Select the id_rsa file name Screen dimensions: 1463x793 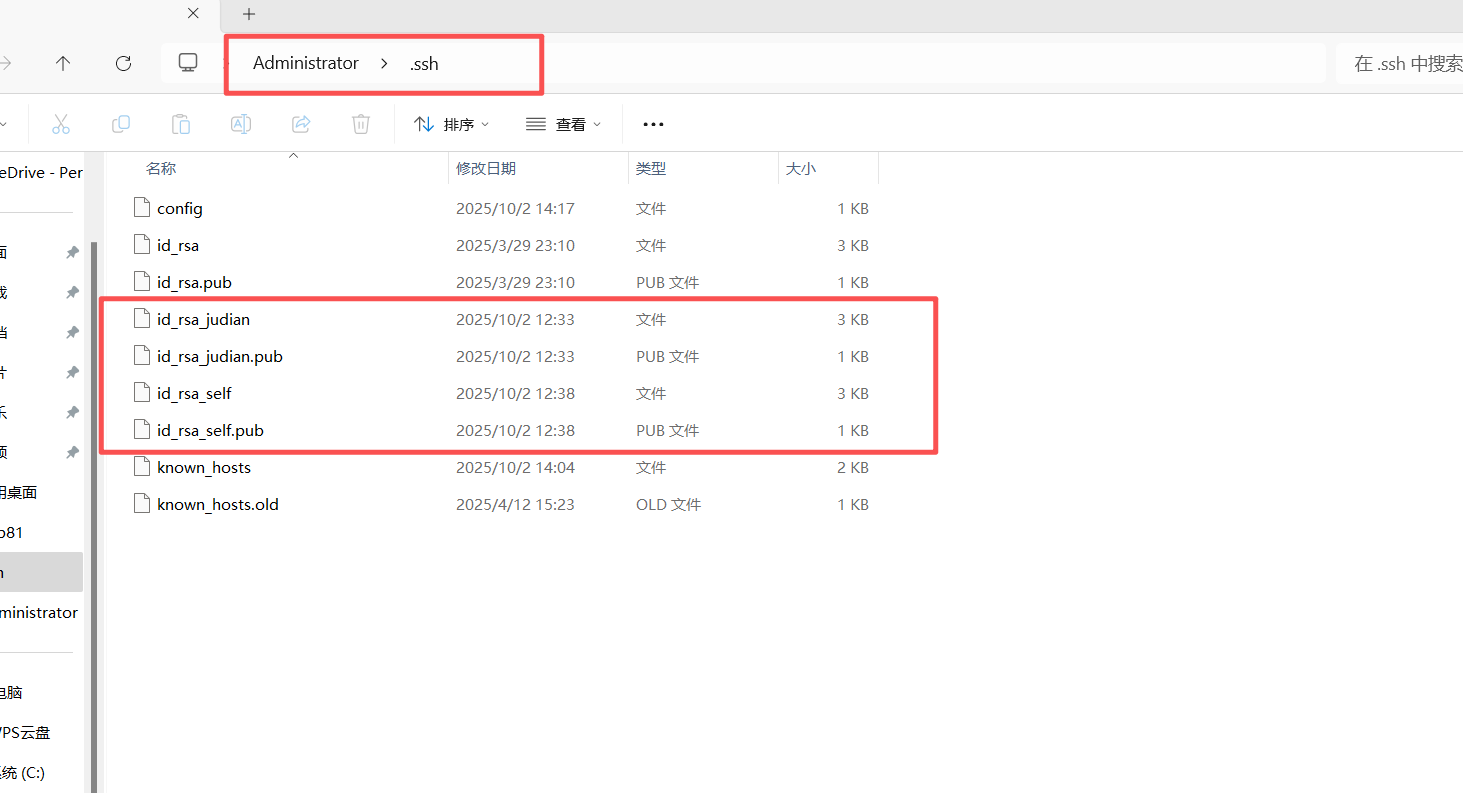click(178, 245)
